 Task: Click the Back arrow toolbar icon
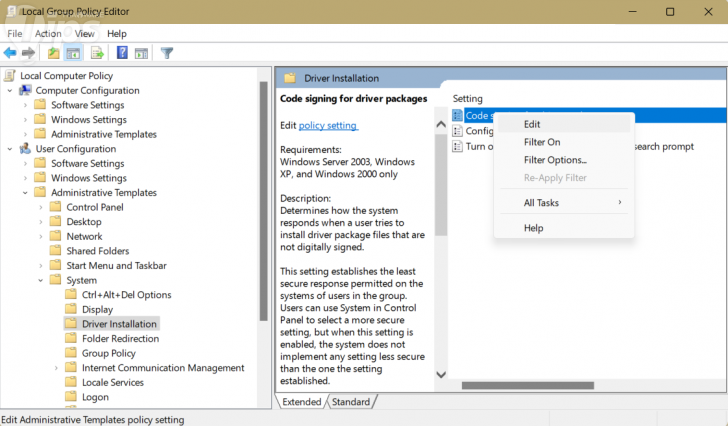coord(10,53)
